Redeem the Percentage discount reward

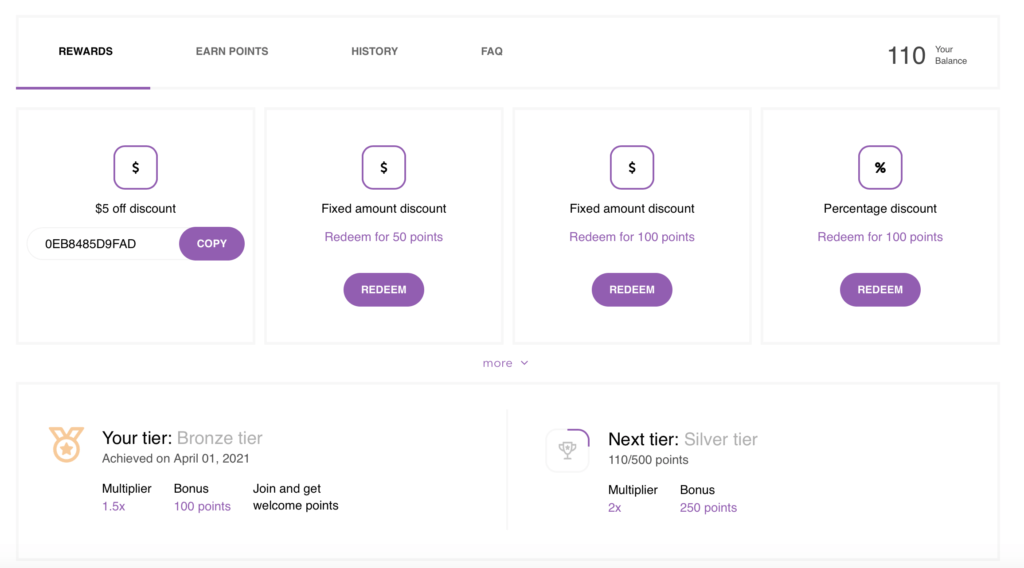click(x=880, y=289)
